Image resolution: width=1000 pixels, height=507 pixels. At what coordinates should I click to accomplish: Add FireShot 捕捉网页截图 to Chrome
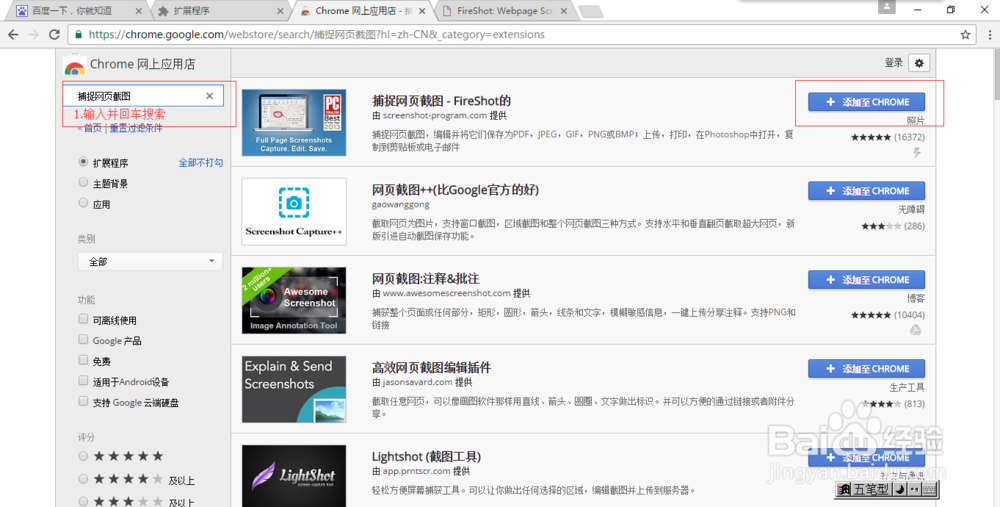point(866,102)
